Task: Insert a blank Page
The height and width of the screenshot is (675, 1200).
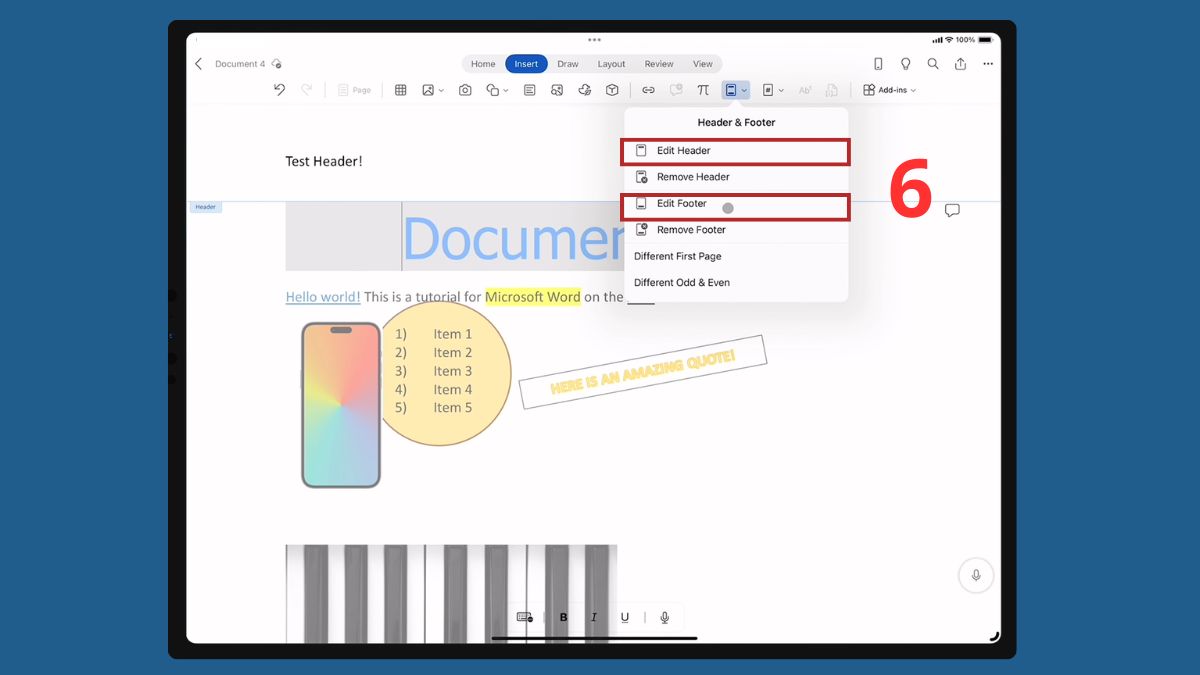Action: click(354, 90)
